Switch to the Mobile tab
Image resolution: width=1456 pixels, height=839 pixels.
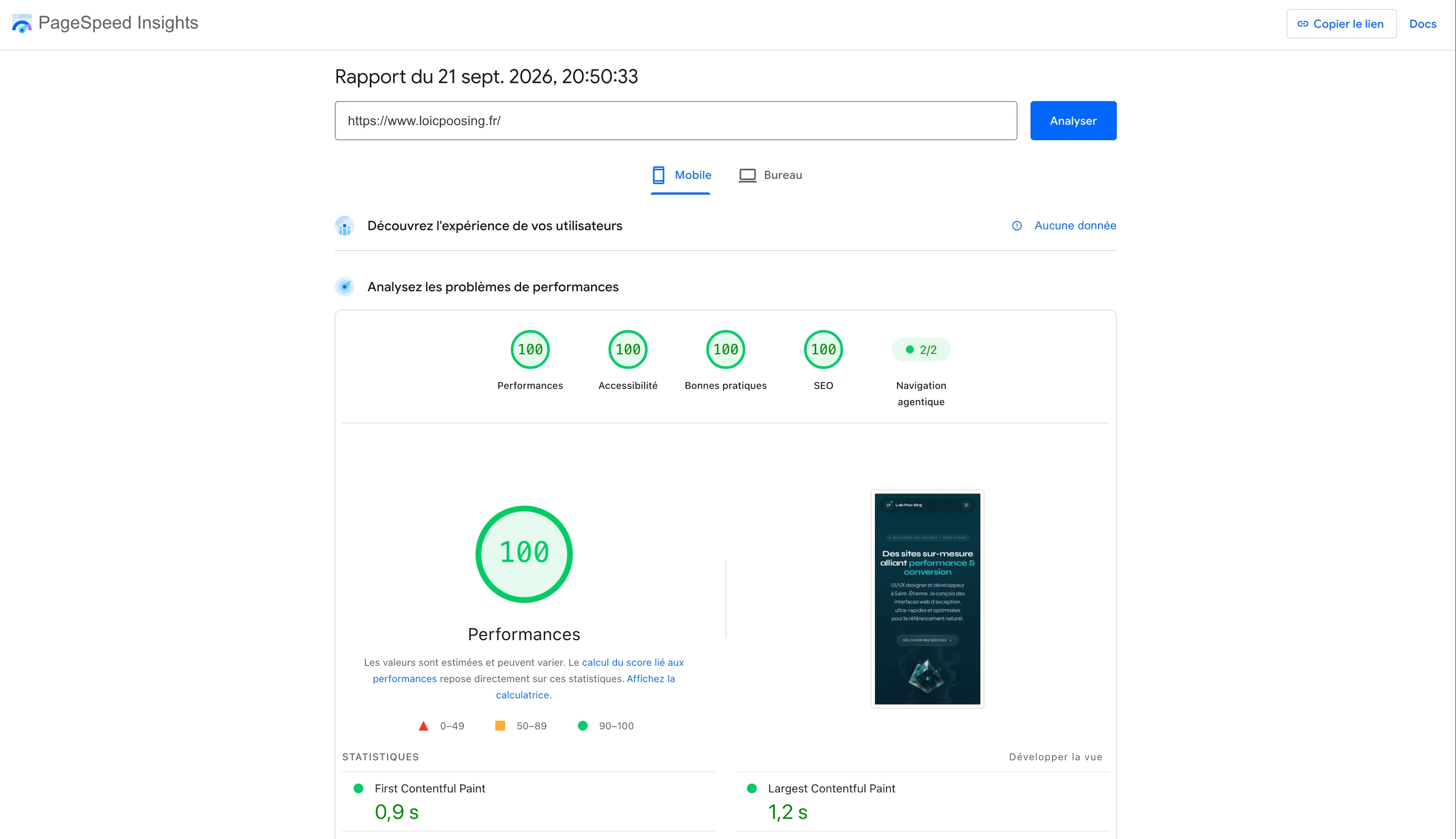pos(681,175)
